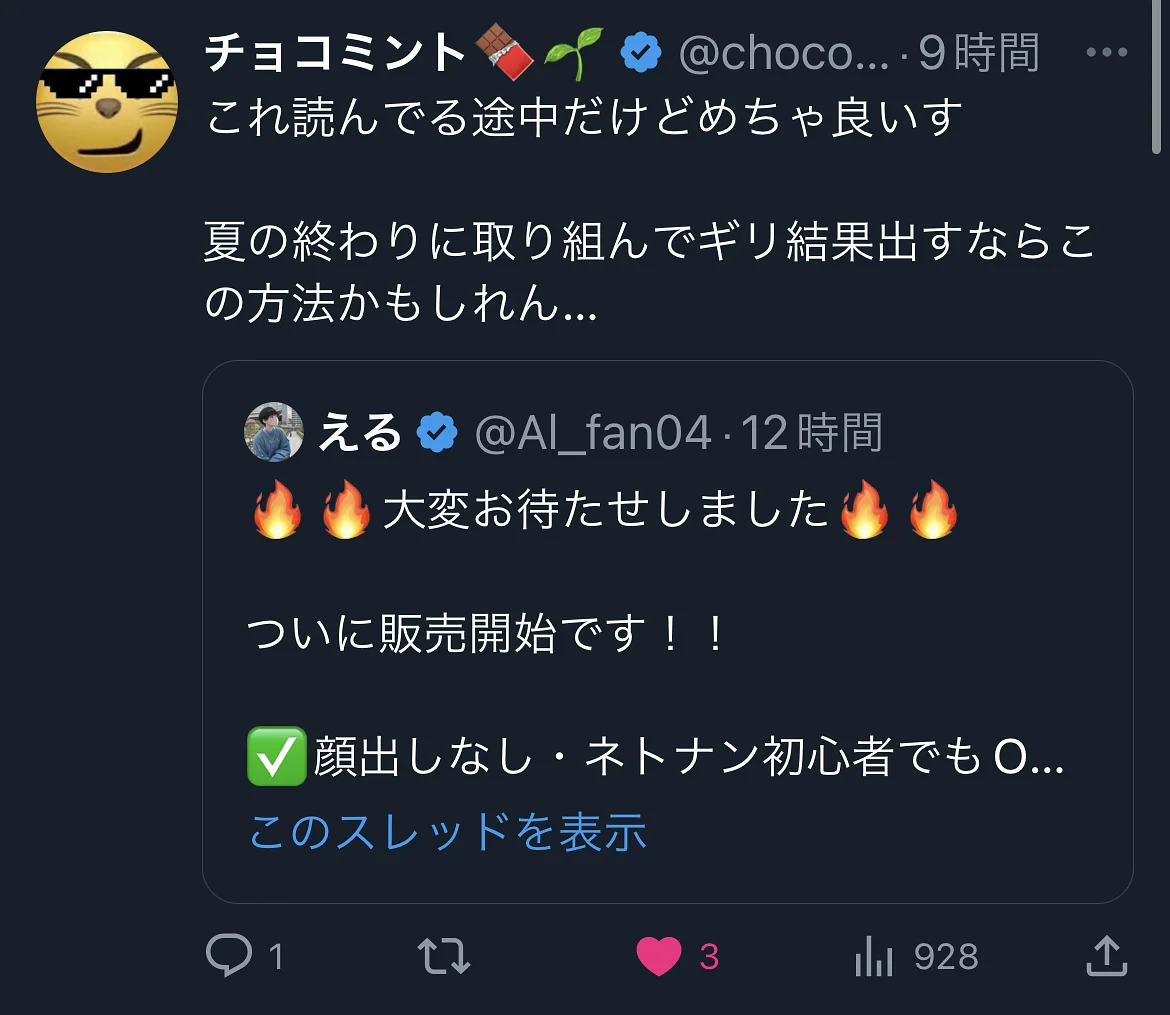This screenshot has width=1170, height=1015.
Task: Click the share upload icon
Action: [x=1107, y=955]
